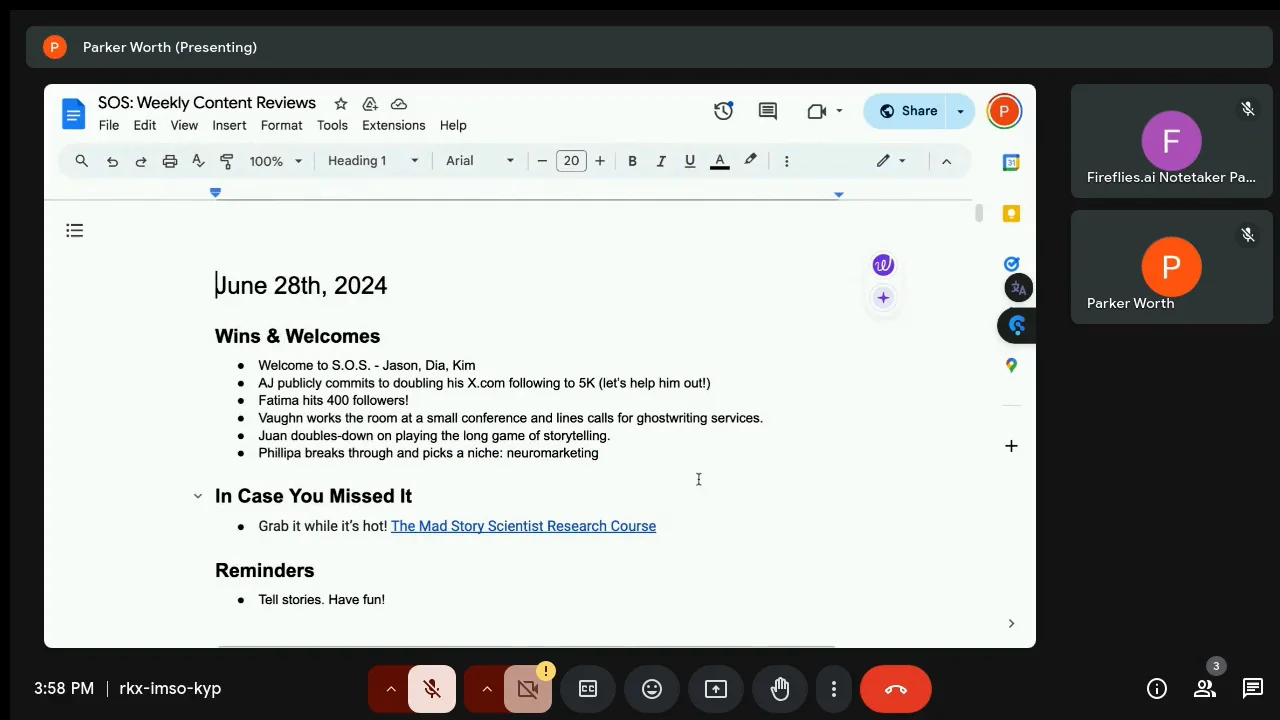Open document outline list icon
The height and width of the screenshot is (720, 1280).
pyautogui.click(x=74, y=231)
